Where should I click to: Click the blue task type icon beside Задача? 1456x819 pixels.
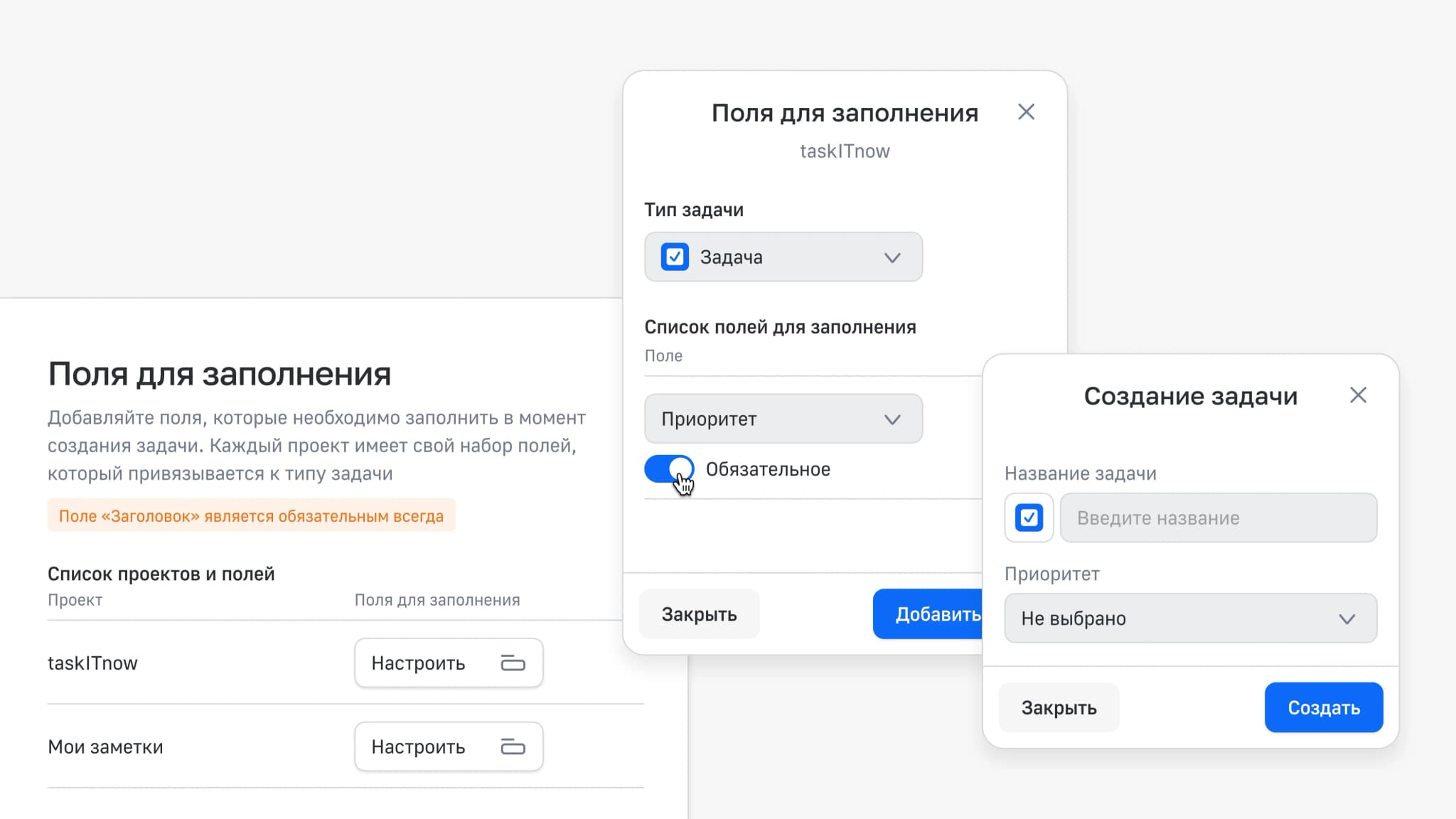(675, 257)
